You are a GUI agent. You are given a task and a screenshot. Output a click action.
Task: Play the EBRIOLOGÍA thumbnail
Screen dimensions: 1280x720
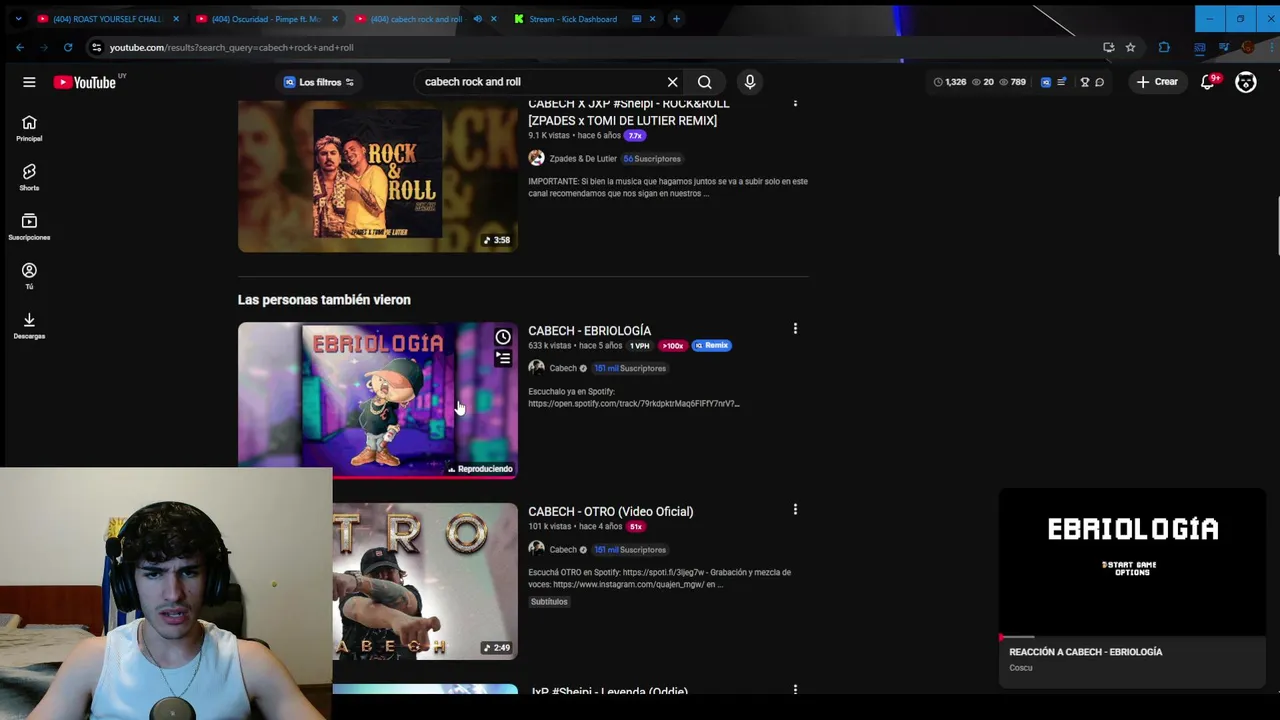pyautogui.click(x=378, y=400)
